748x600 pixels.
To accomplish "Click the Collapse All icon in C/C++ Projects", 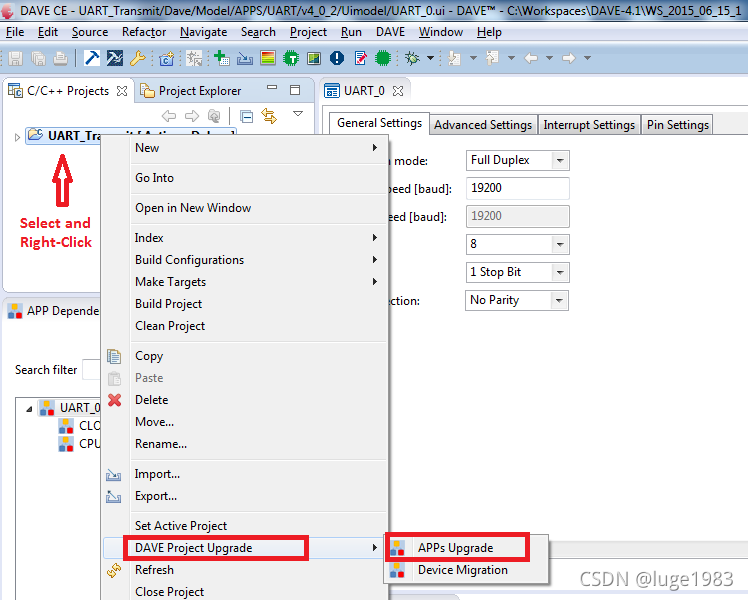I will click(x=246, y=116).
